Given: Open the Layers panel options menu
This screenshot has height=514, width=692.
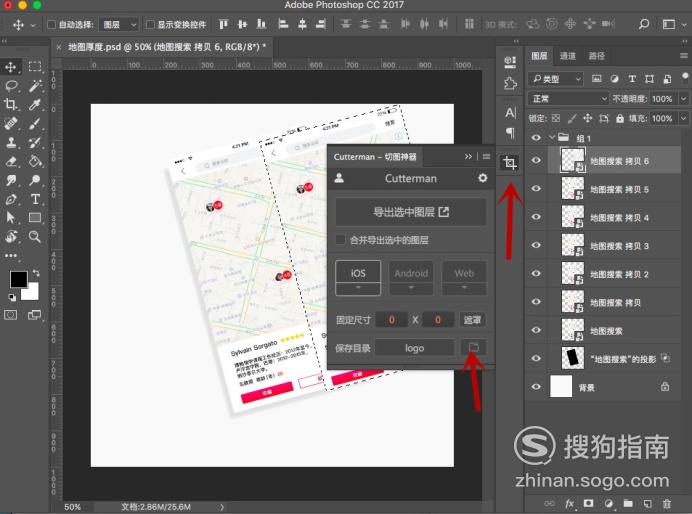Looking at the screenshot, I should (684, 56).
